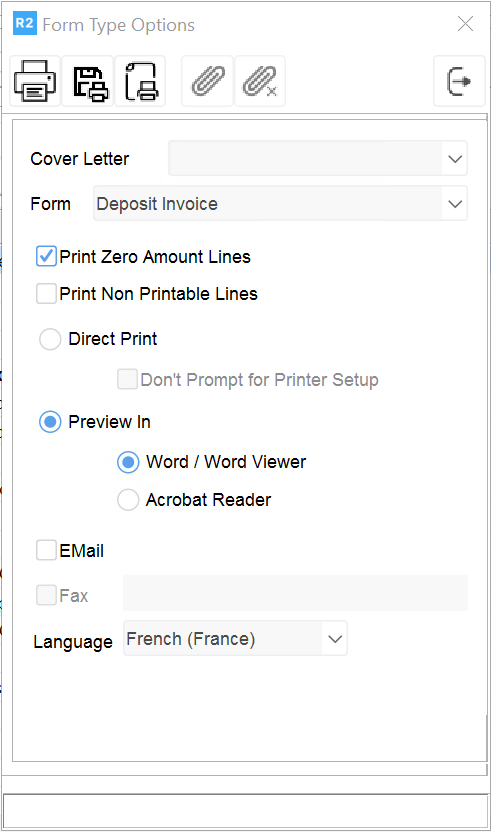The width and height of the screenshot is (491, 832).
Task: Choose Acrobat Reader preview option
Action: [128, 499]
